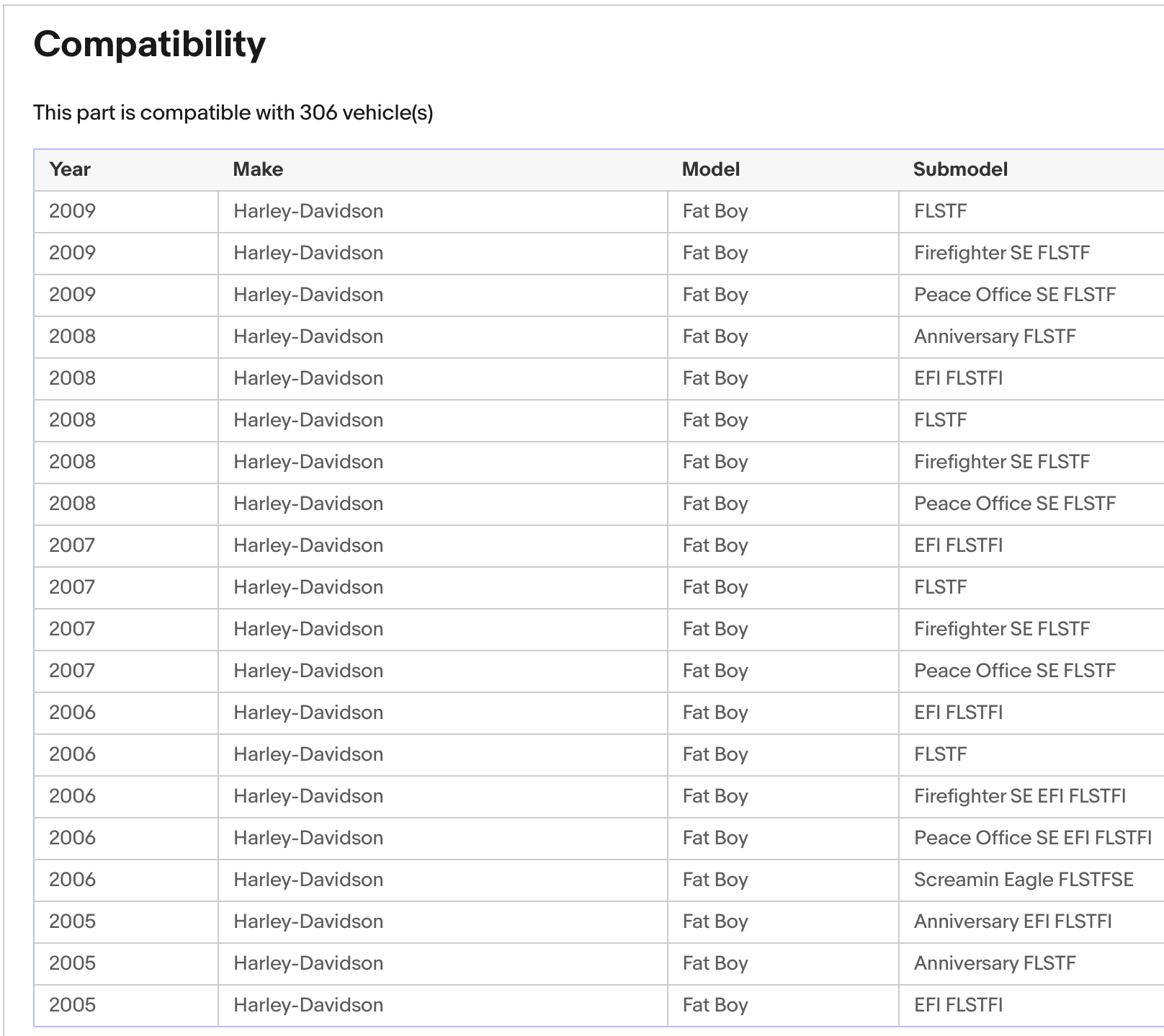Image resolution: width=1164 pixels, height=1036 pixels.
Task: Click the 2008 Peace Office SE FLSTF cell
Action: pyautogui.click(x=1014, y=504)
